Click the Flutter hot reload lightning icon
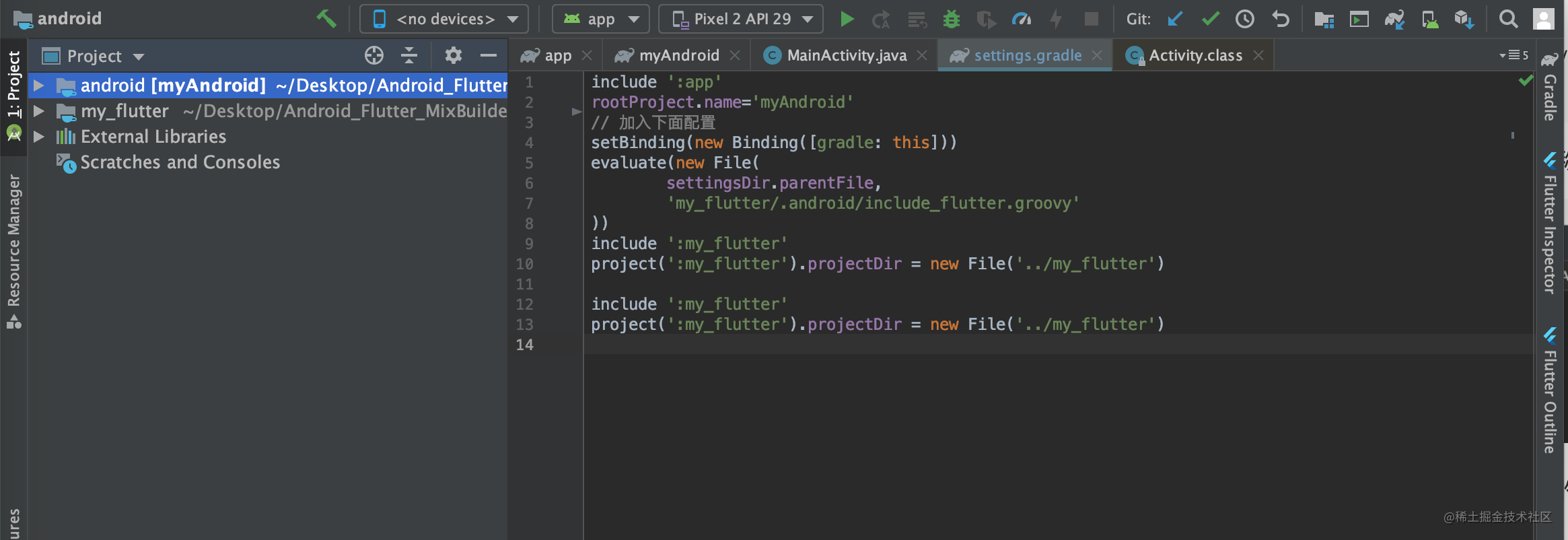 point(1057,19)
